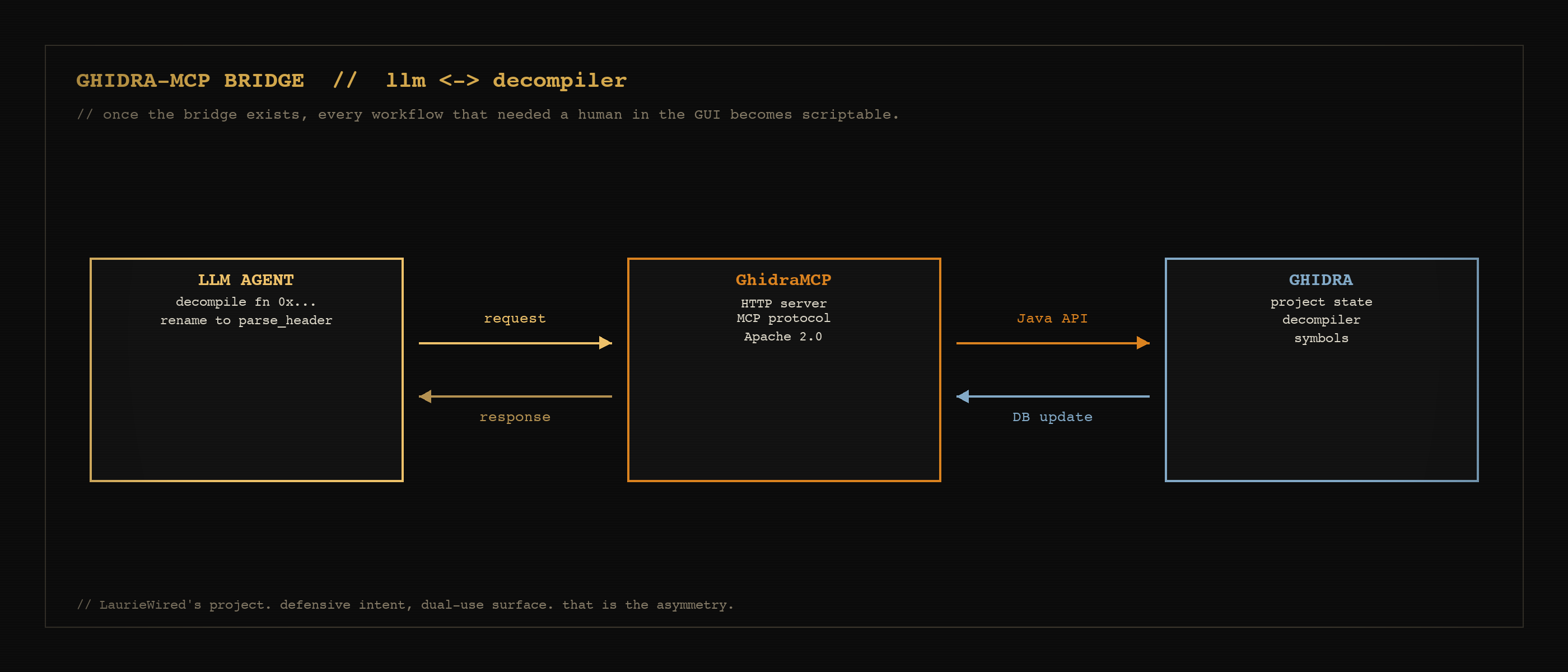
Task: Click the "rename to parse_header" line
Action: click(x=246, y=320)
